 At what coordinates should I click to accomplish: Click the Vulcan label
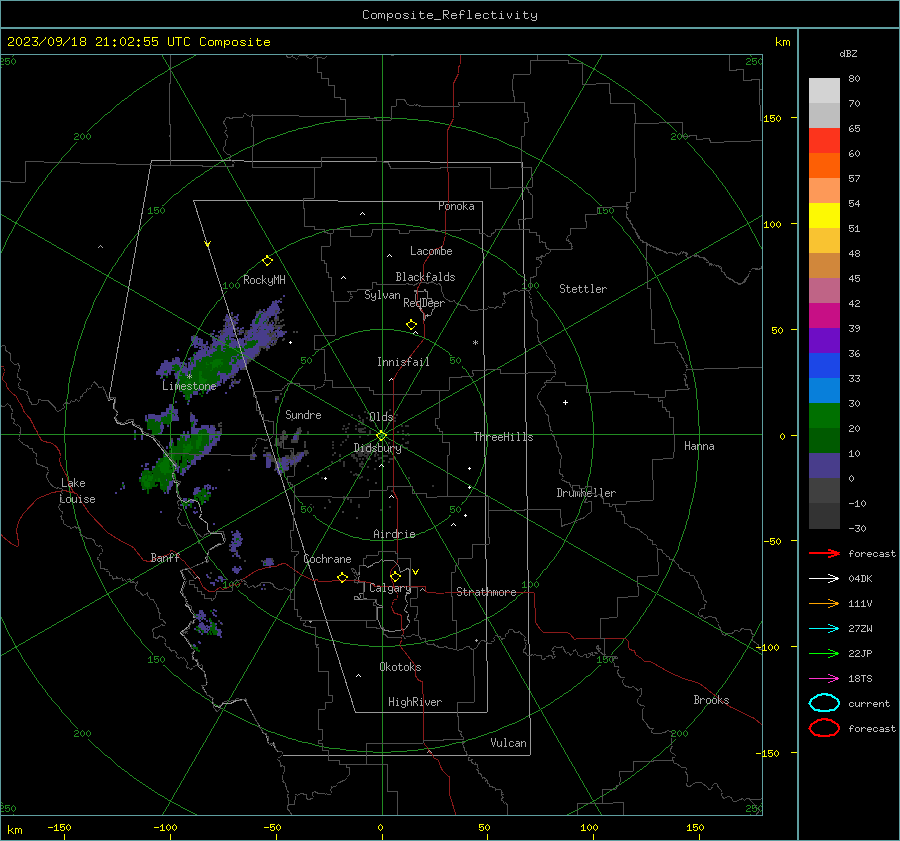509,743
